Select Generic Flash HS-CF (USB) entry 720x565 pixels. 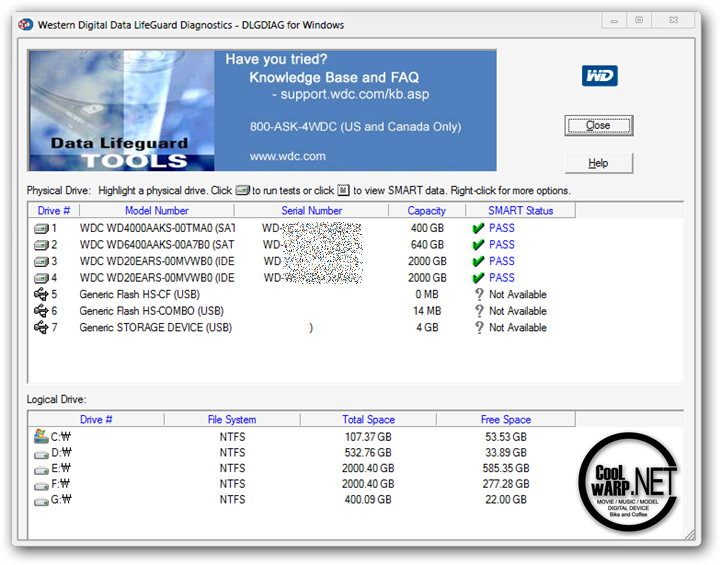tap(140, 294)
